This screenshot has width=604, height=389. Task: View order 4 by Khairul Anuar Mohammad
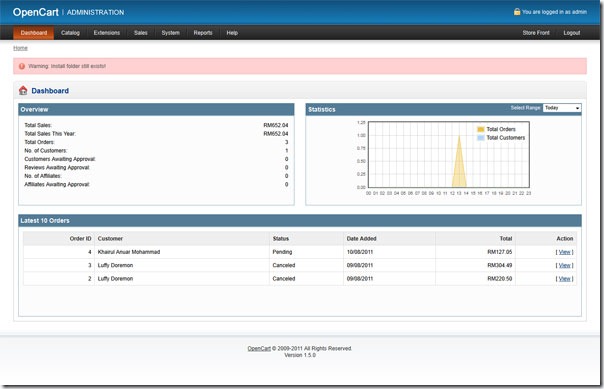(564, 252)
